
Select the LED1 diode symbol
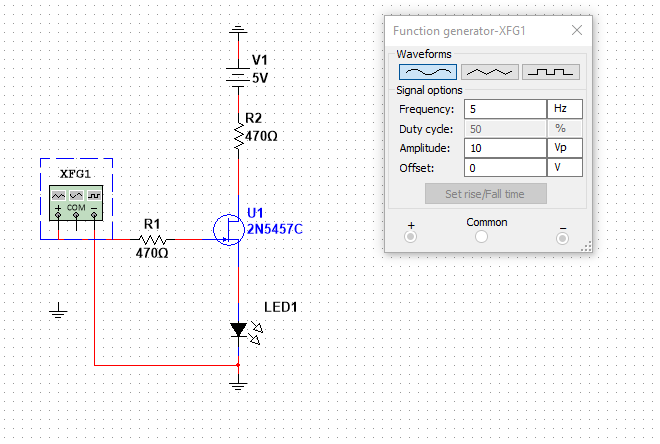pyautogui.click(x=238, y=329)
